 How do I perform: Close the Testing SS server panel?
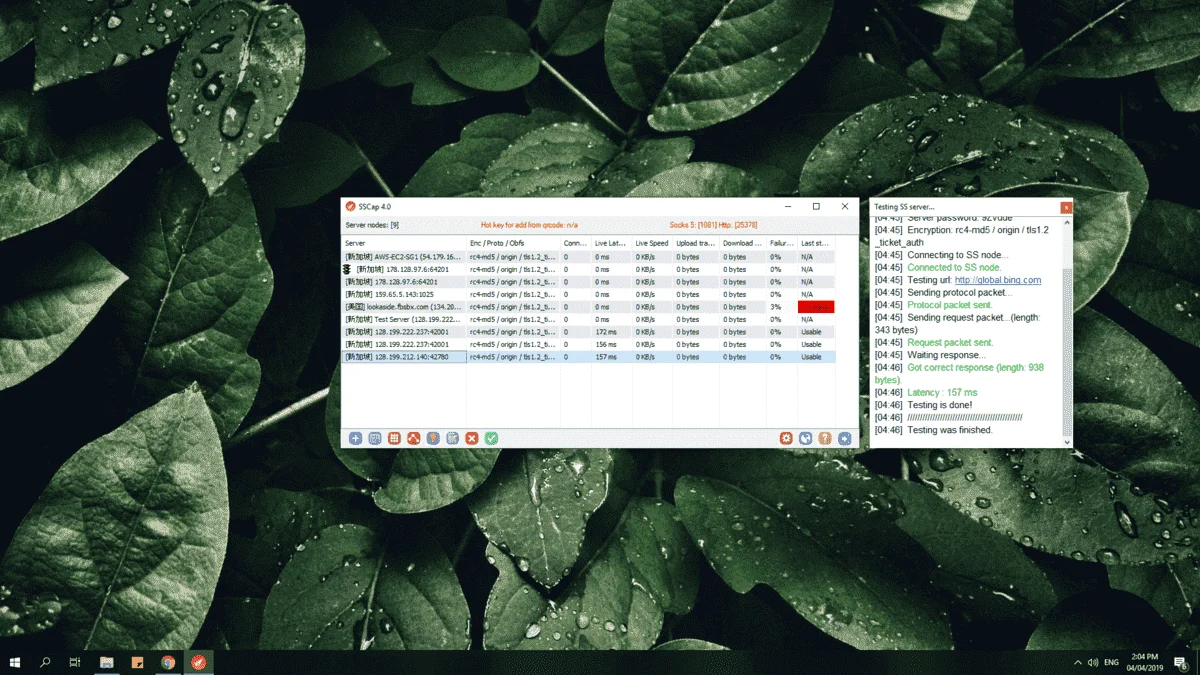point(1066,207)
